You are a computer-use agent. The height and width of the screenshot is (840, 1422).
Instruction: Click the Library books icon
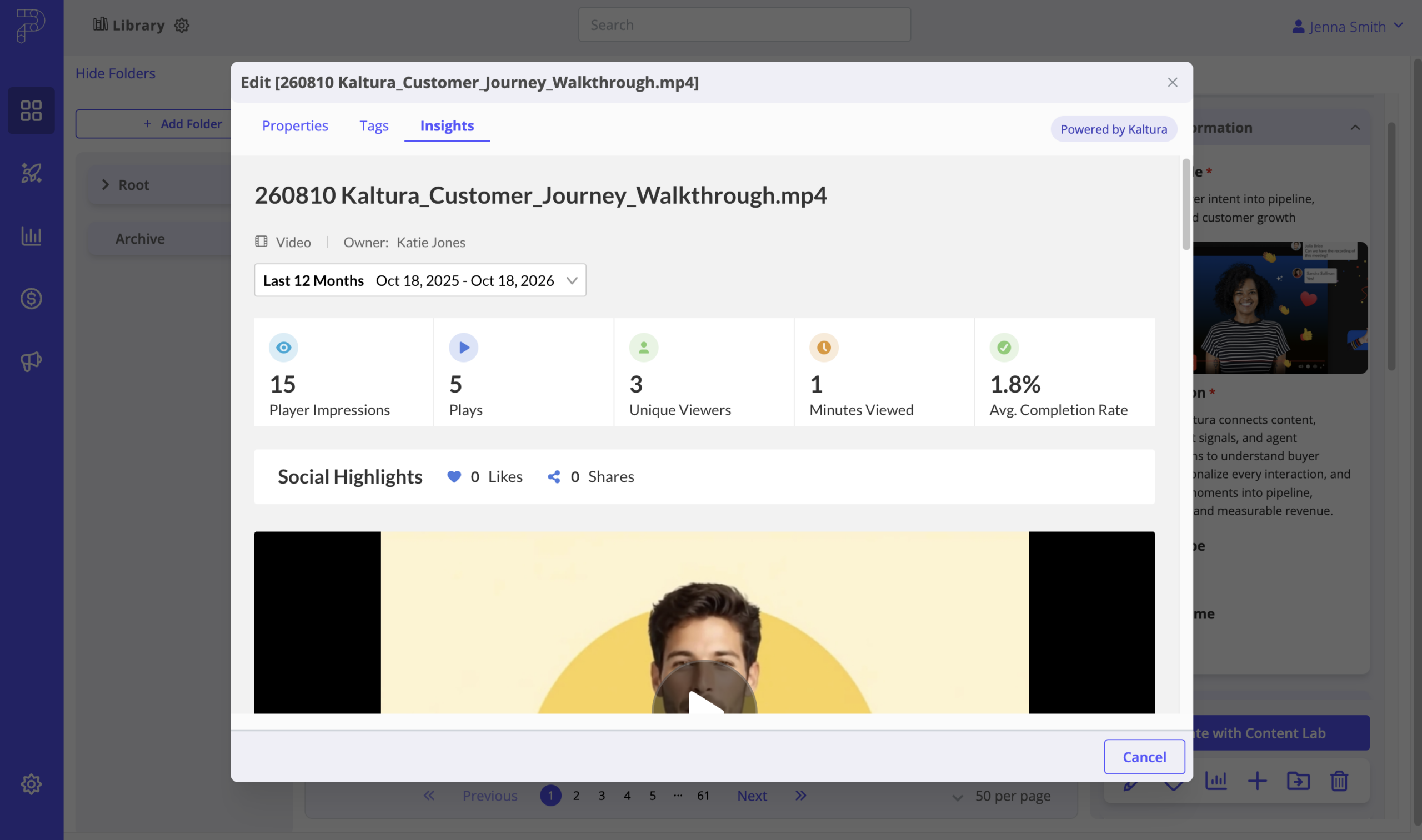pos(100,24)
